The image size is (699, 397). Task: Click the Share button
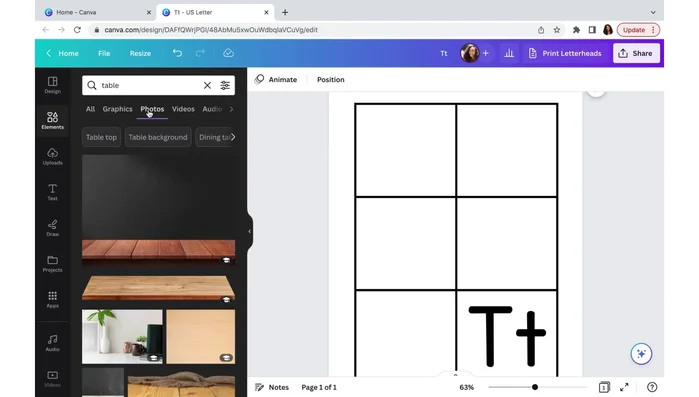(x=636, y=53)
